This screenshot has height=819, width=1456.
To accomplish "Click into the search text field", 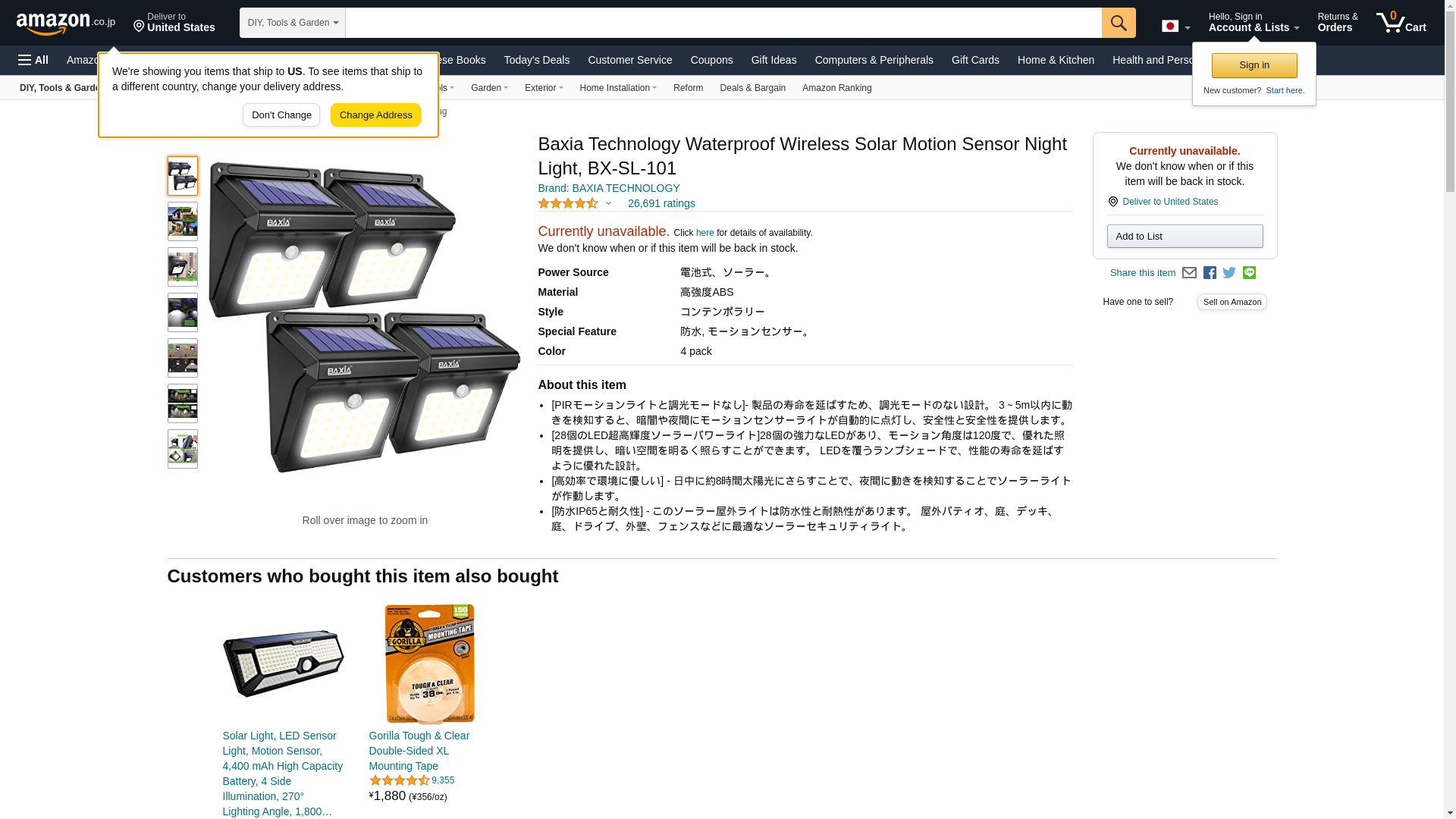I will coord(723,23).
